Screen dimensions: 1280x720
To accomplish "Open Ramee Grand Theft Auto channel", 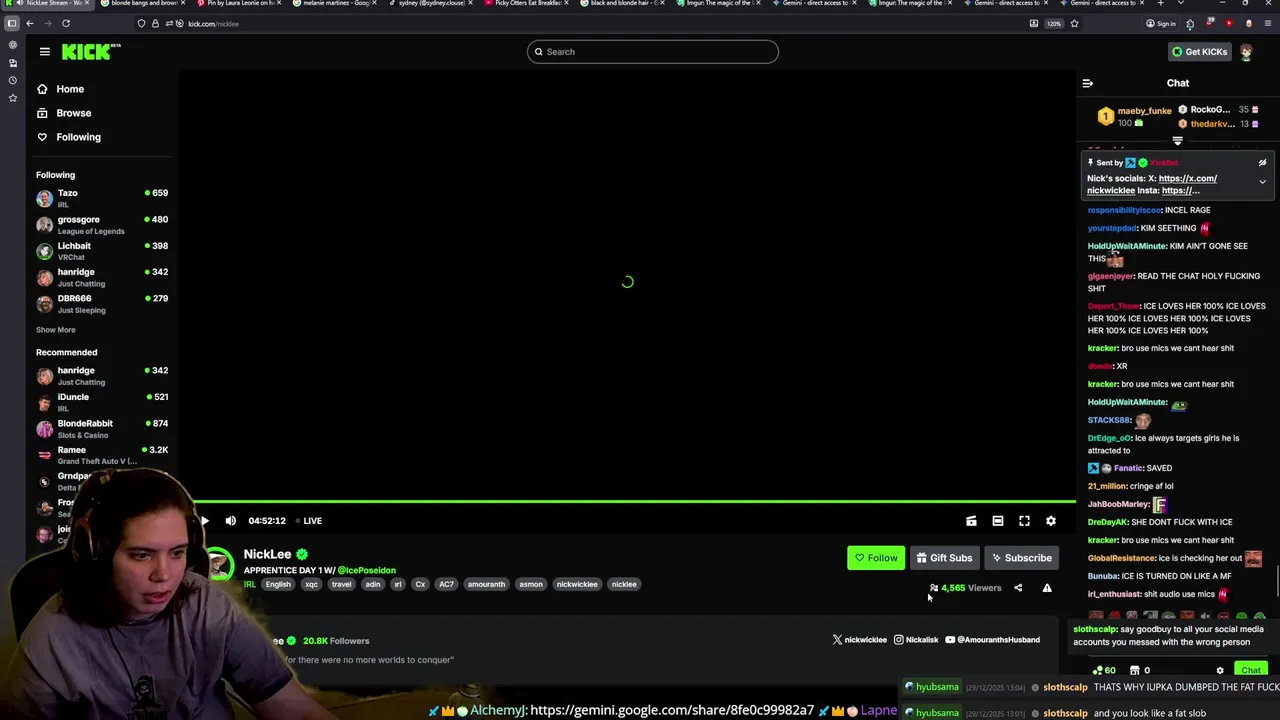I will click(102, 455).
